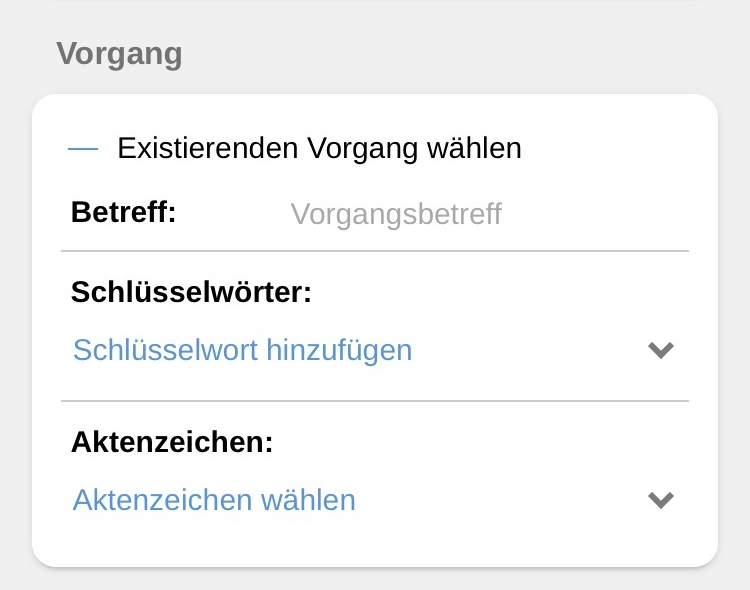Click the gap between Schlüsselwort hinzufügen and its chevron

[x=530, y=350]
